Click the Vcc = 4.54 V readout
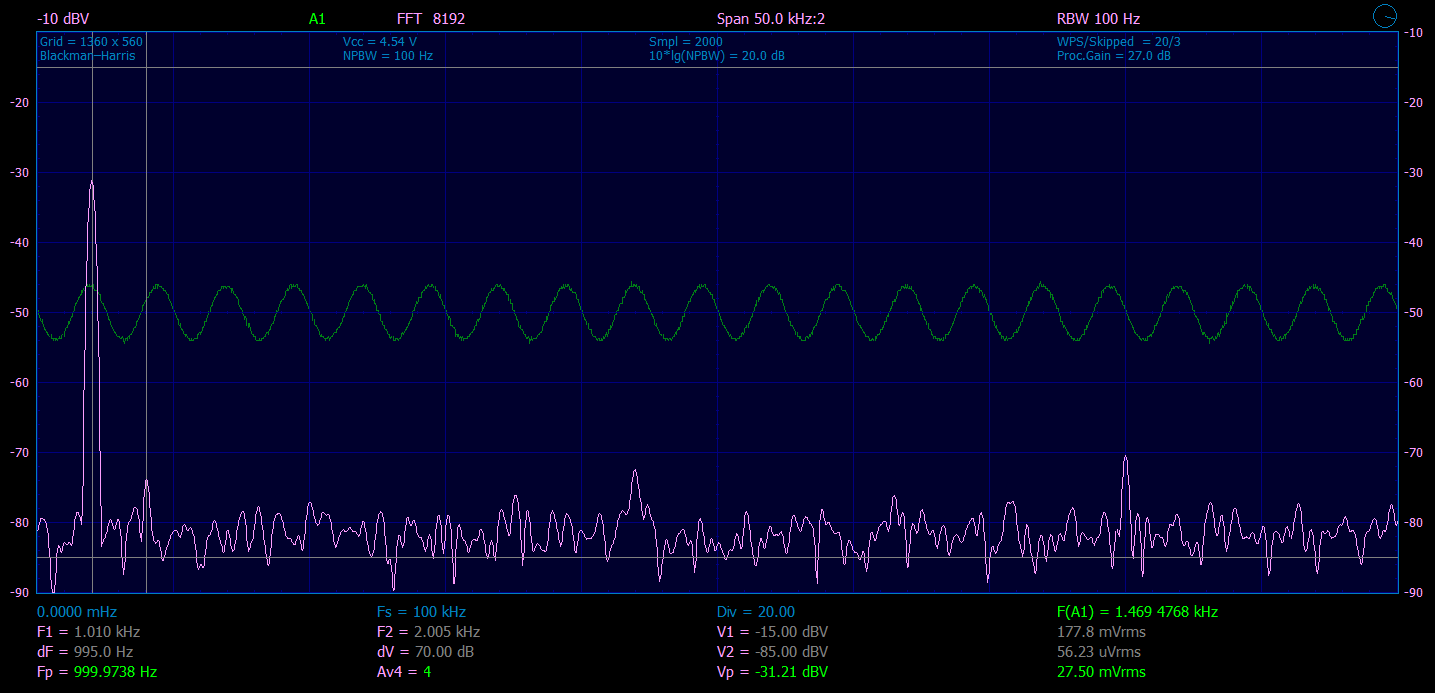The width and height of the screenshot is (1435, 693). (x=380, y=42)
